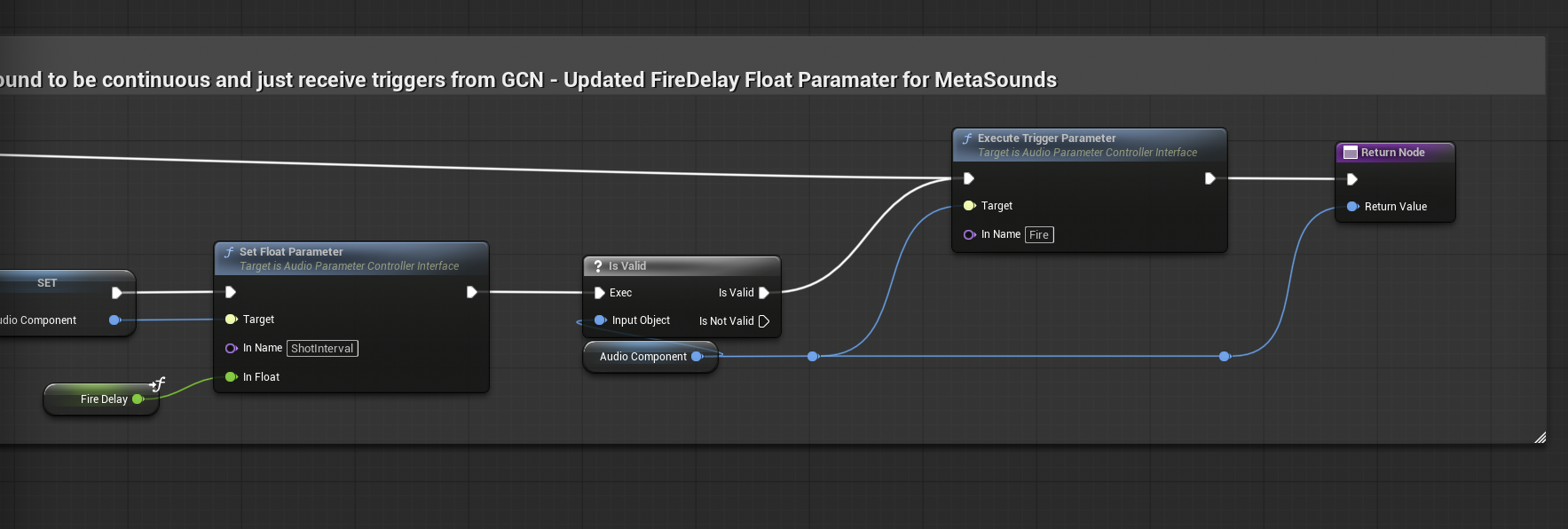1568x529 pixels.
Task: Click the Fire Delay green output pin
Action: (138, 399)
